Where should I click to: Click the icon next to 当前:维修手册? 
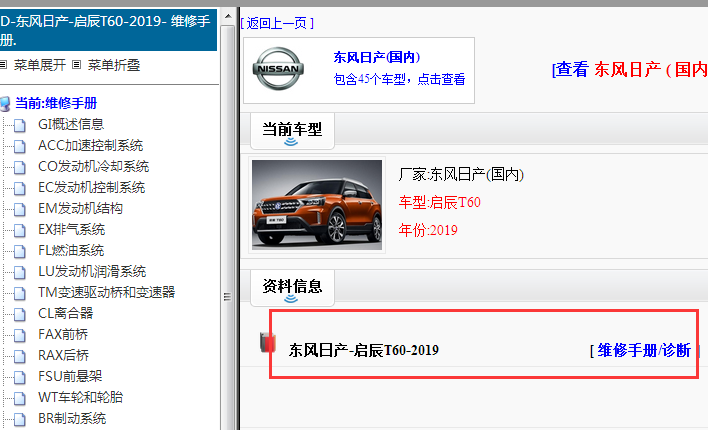point(5,104)
